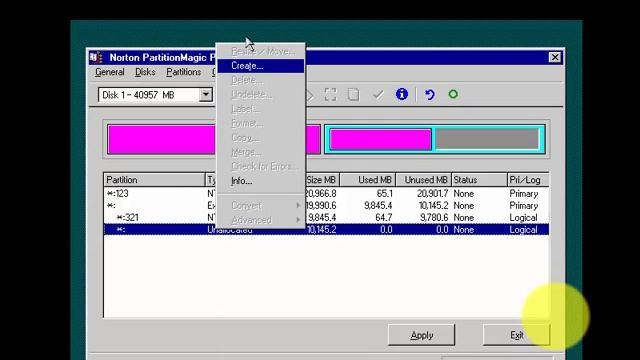640x360 pixels.
Task: Select the magenta logical partition inside cyan frame
Action: (380, 139)
